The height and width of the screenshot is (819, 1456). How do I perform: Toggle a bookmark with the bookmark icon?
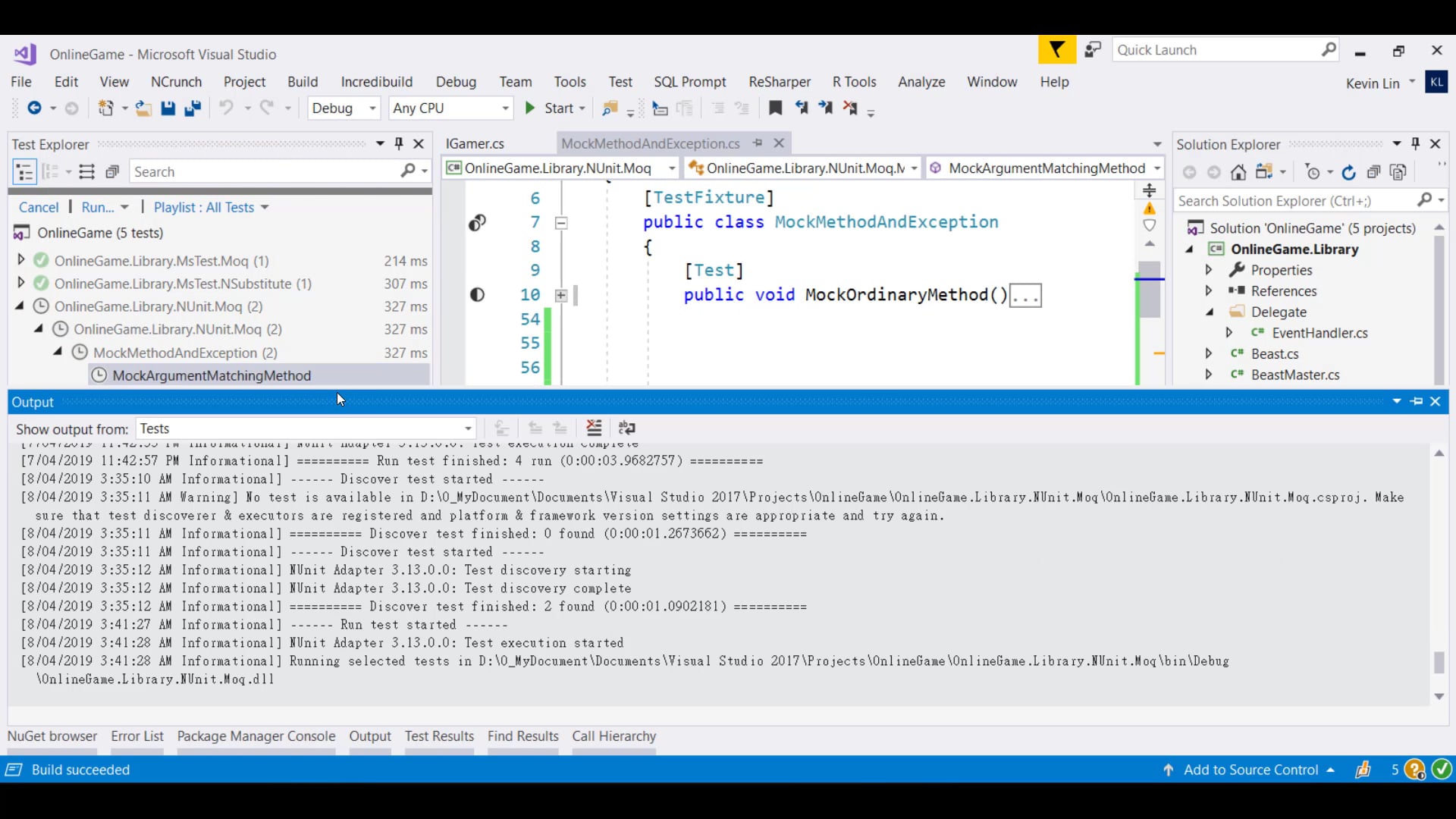tap(775, 108)
